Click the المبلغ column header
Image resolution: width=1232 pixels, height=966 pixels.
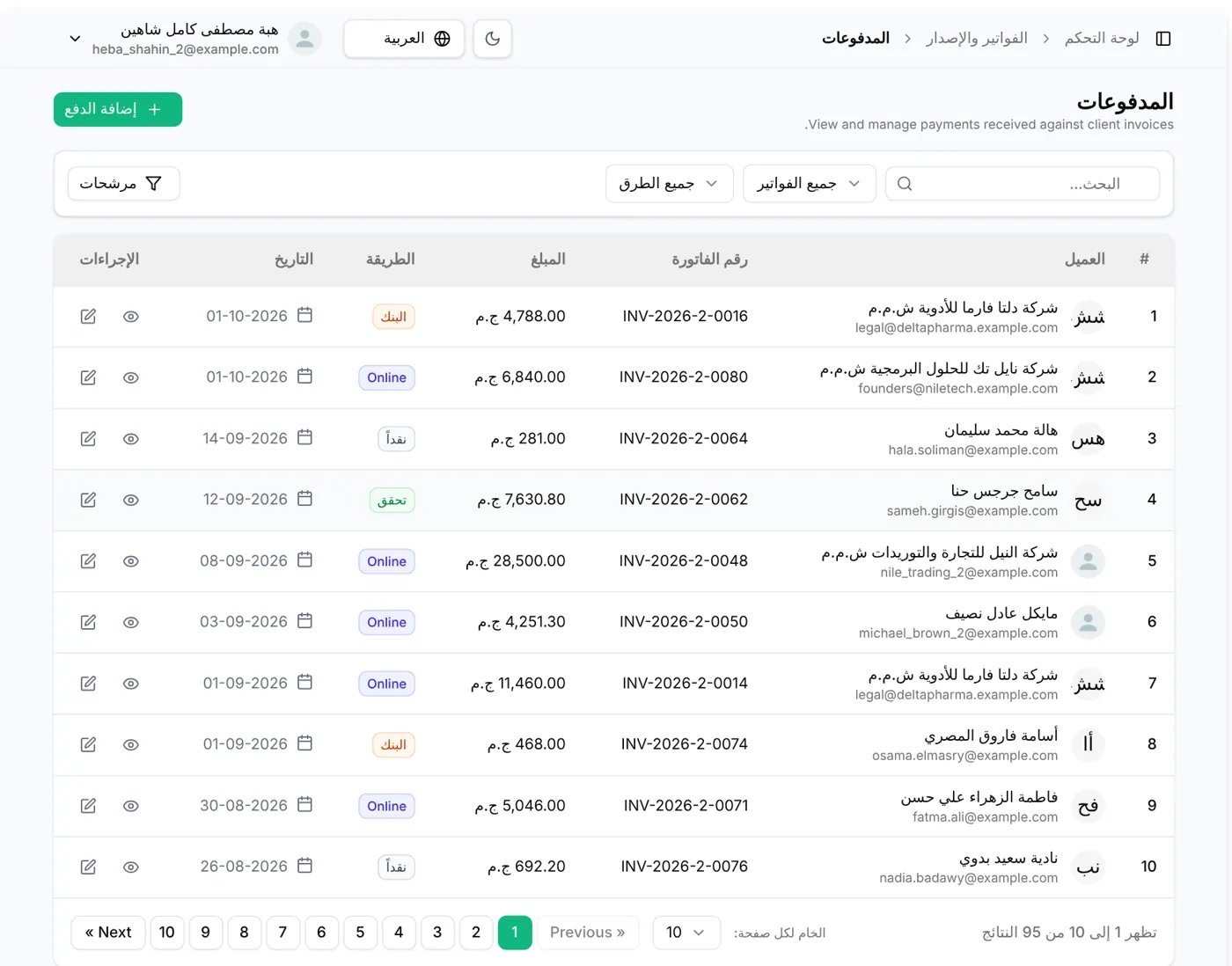[547, 260]
